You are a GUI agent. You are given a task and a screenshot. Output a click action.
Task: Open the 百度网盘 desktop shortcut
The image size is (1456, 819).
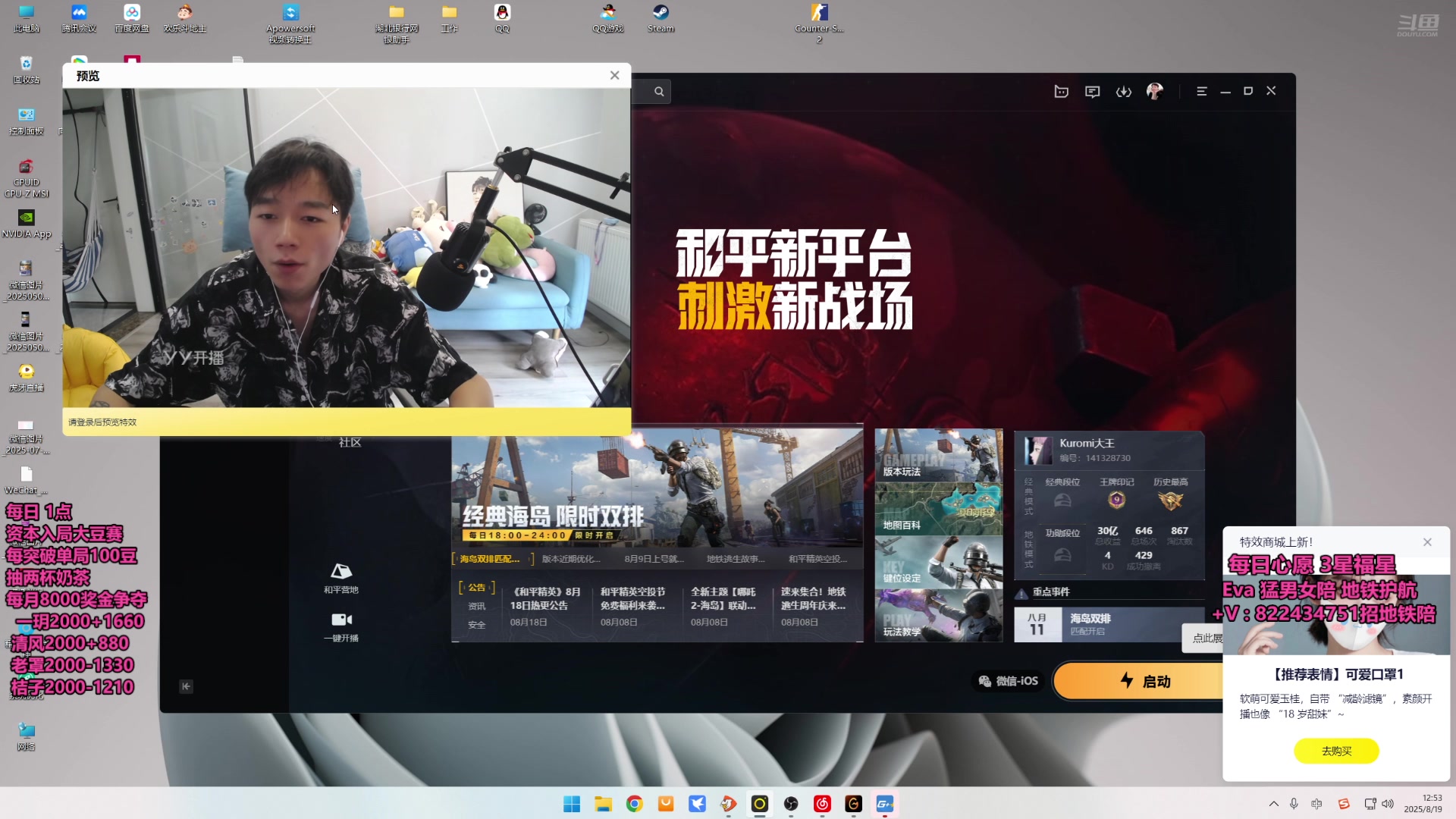point(132,19)
